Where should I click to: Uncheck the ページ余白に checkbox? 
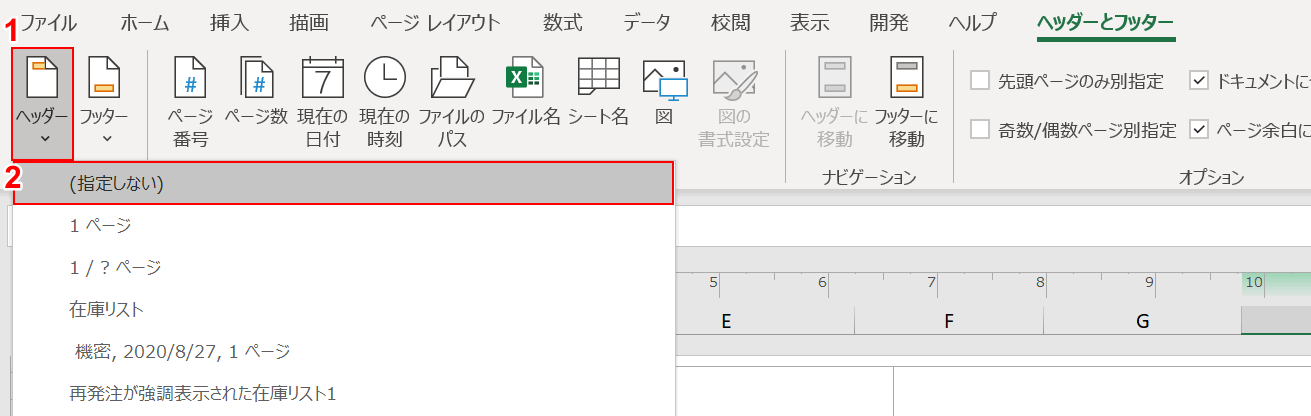[1198, 129]
